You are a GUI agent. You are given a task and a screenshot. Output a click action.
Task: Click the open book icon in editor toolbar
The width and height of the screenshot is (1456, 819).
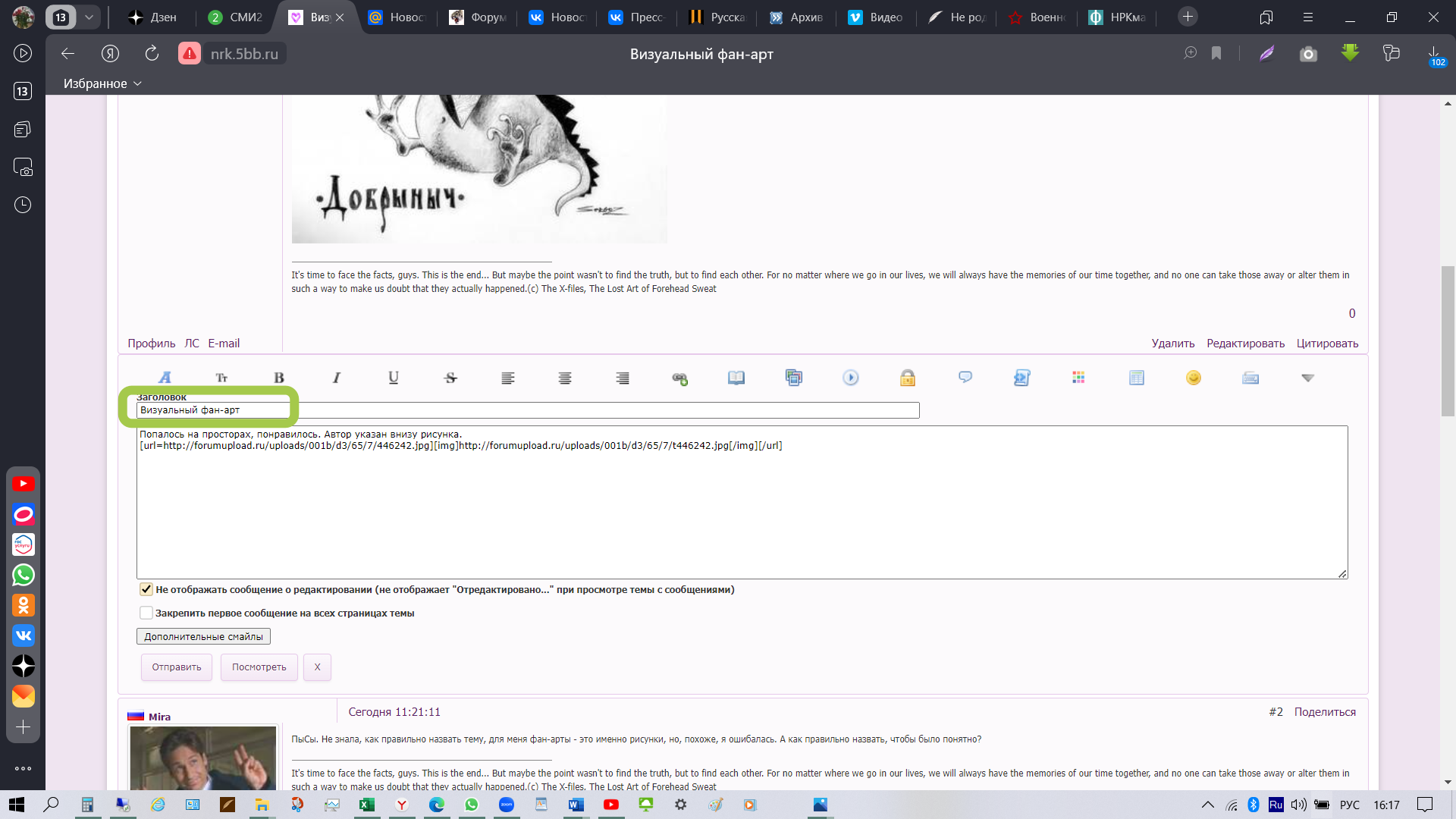pos(736,378)
